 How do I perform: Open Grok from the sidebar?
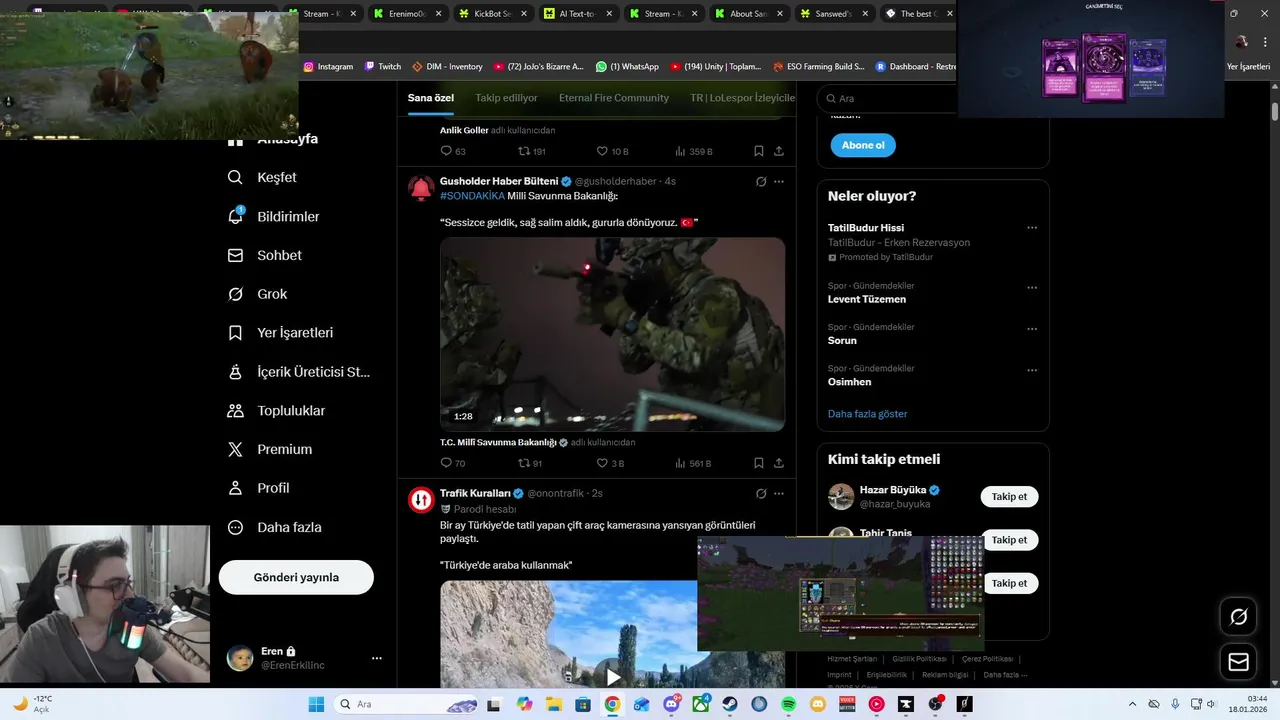(x=257, y=294)
